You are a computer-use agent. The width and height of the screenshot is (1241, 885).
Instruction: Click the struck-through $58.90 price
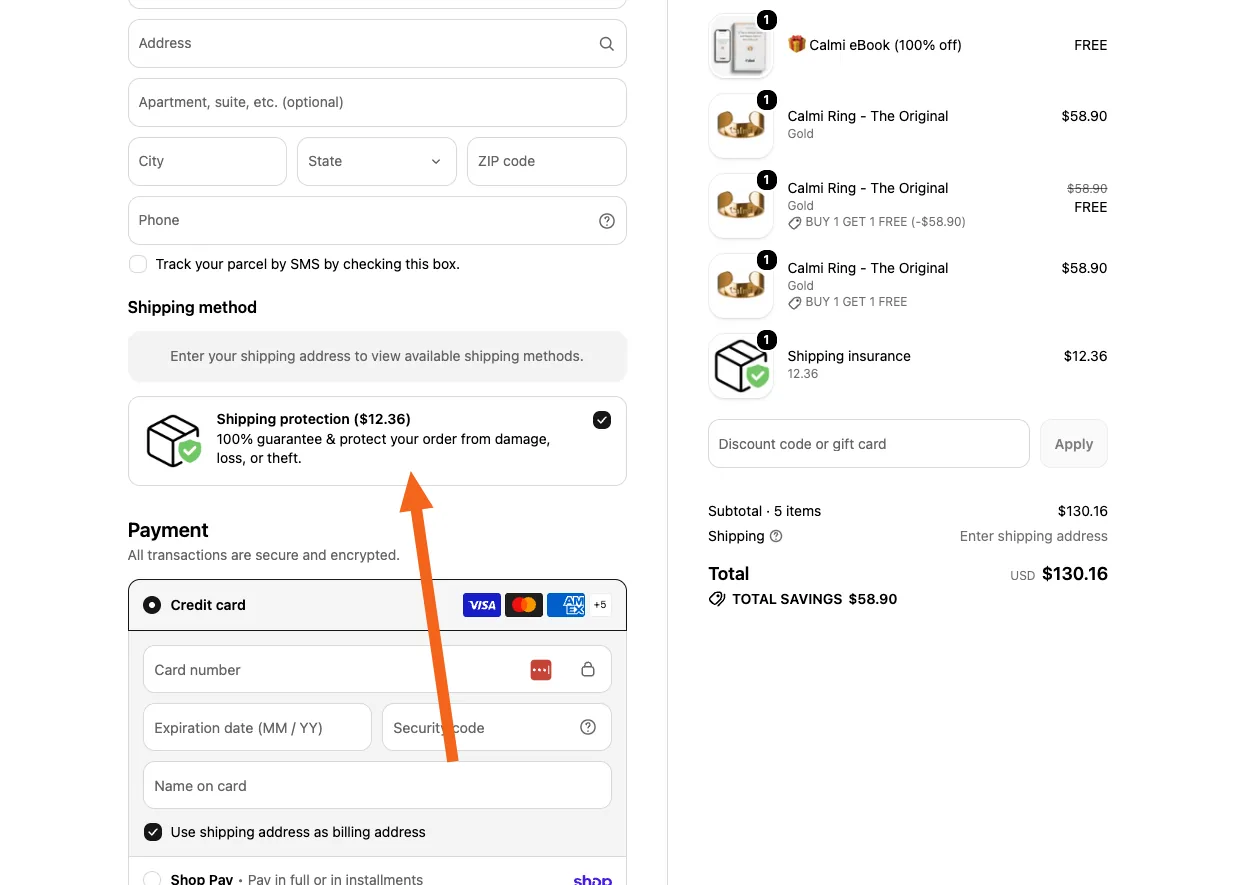1087,188
